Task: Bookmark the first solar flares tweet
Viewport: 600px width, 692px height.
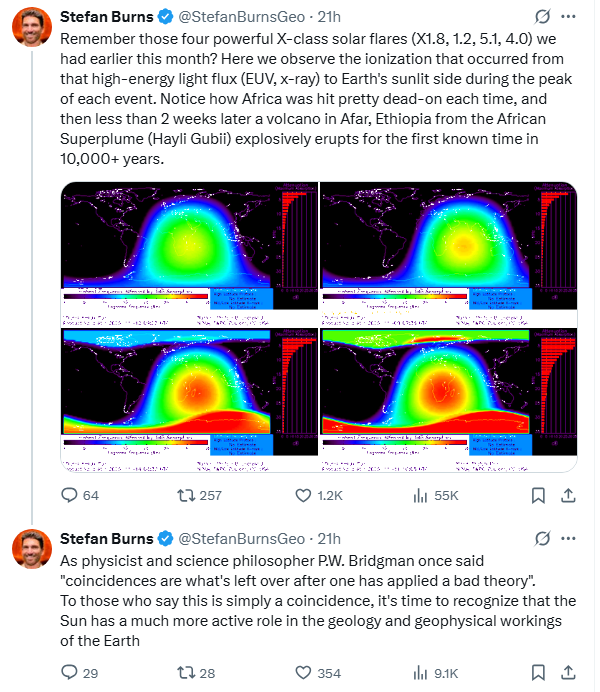Action: [537, 495]
